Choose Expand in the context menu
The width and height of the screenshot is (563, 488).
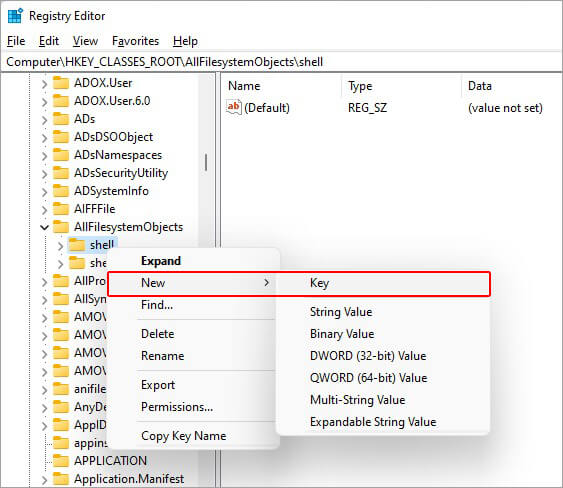coord(193,261)
